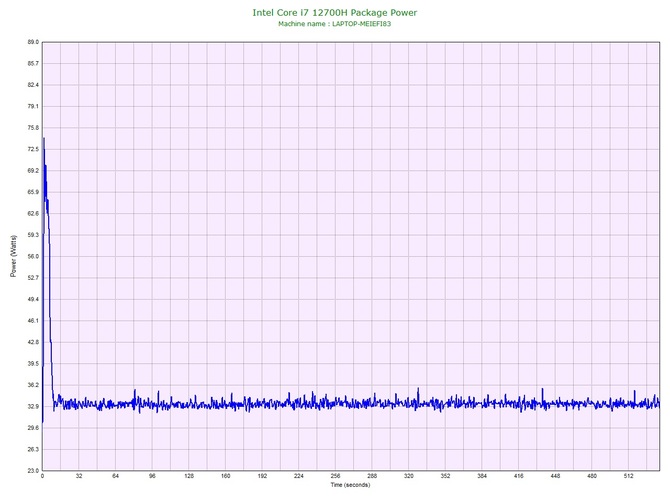This screenshot has width=670, height=502.
Task: Click the 65.9 y-axis value
Action: coord(33,192)
